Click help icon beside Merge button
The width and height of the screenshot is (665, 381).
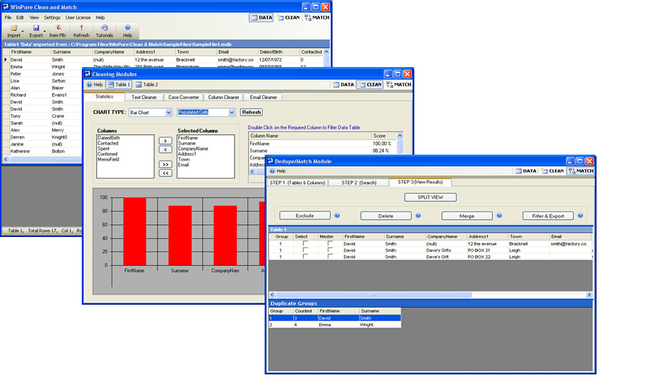coord(499,216)
